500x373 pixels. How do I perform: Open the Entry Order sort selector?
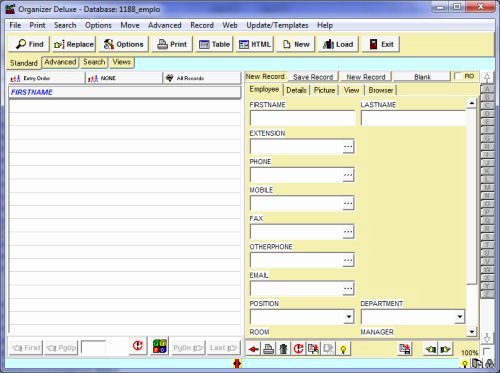[x=46, y=78]
